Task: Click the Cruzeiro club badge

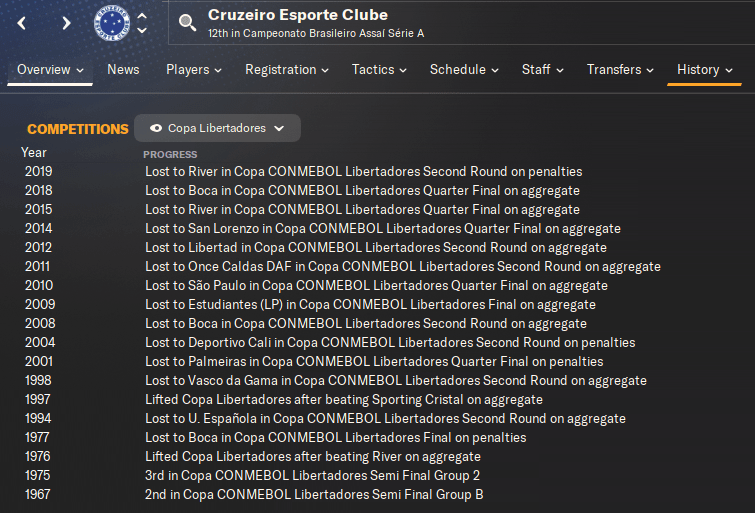Action: coord(111,22)
